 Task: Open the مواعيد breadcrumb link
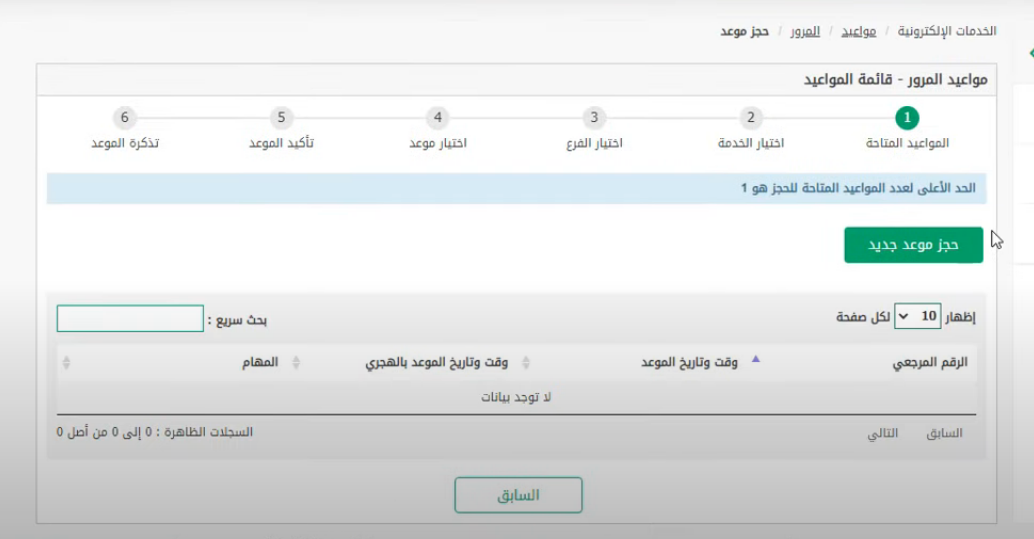pos(859,31)
